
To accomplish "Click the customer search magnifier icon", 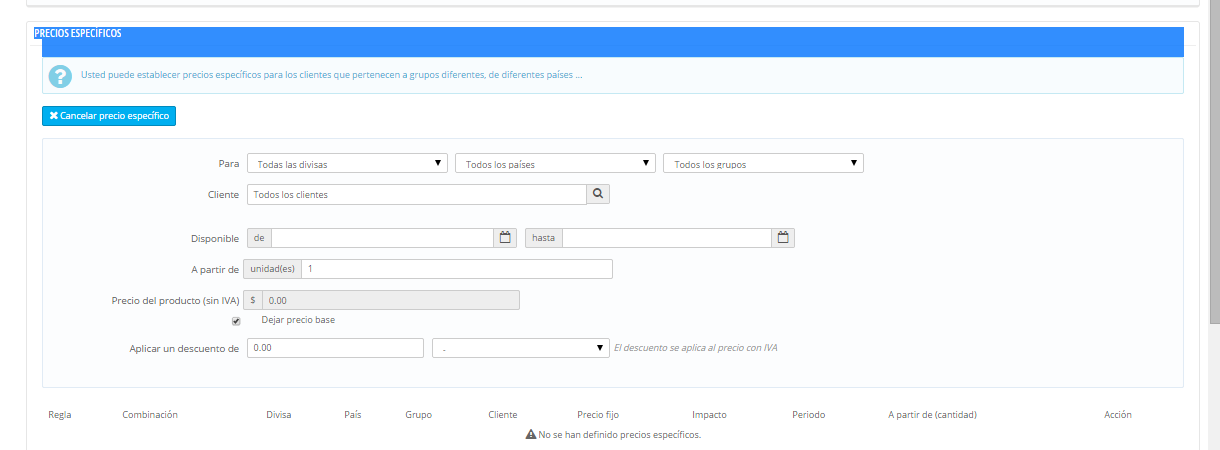I will pyautogui.click(x=597, y=194).
